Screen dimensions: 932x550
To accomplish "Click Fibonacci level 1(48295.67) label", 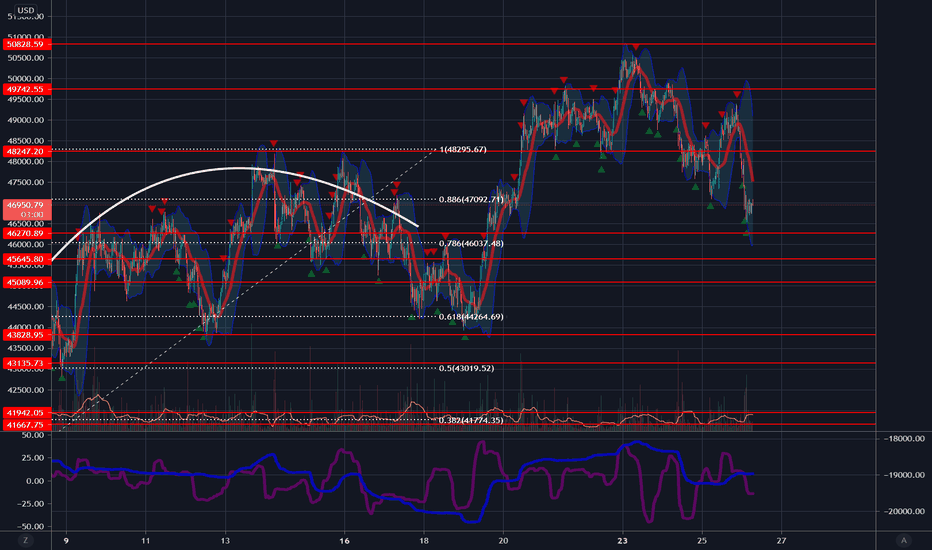I will [x=463, y=149].
